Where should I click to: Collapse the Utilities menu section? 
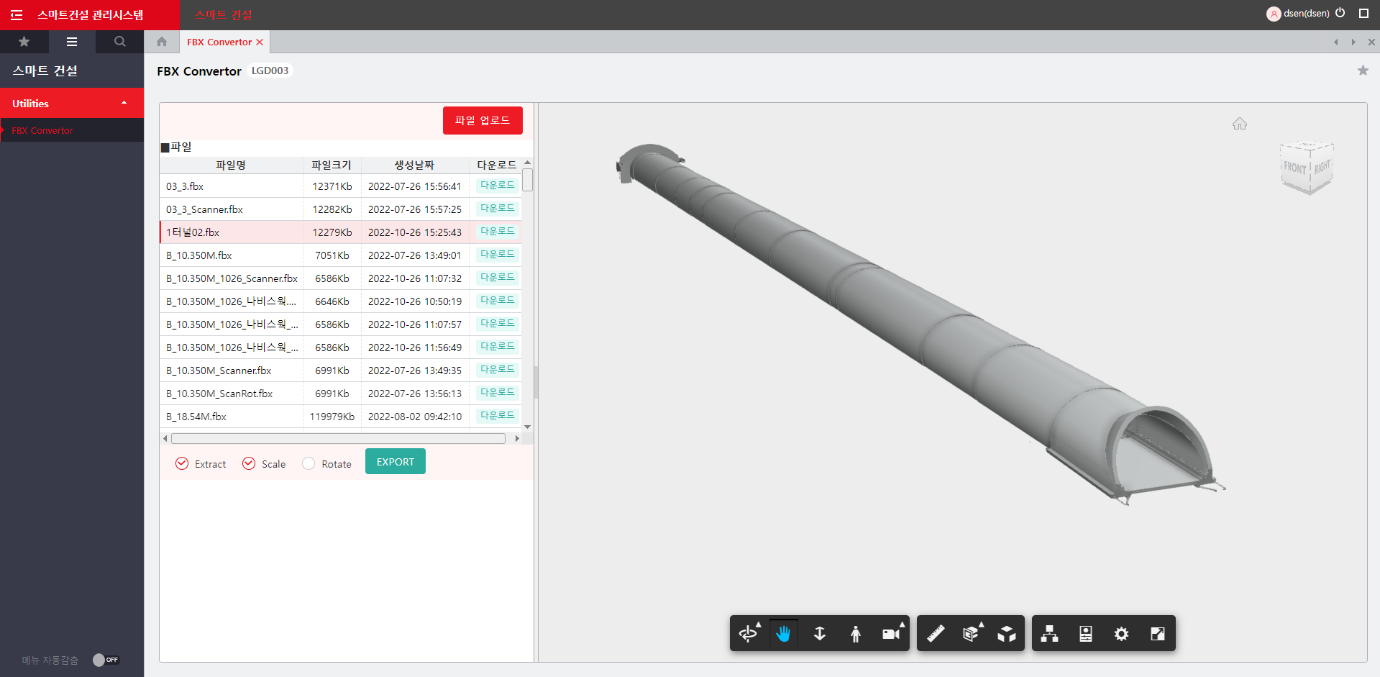pos(123,103)
